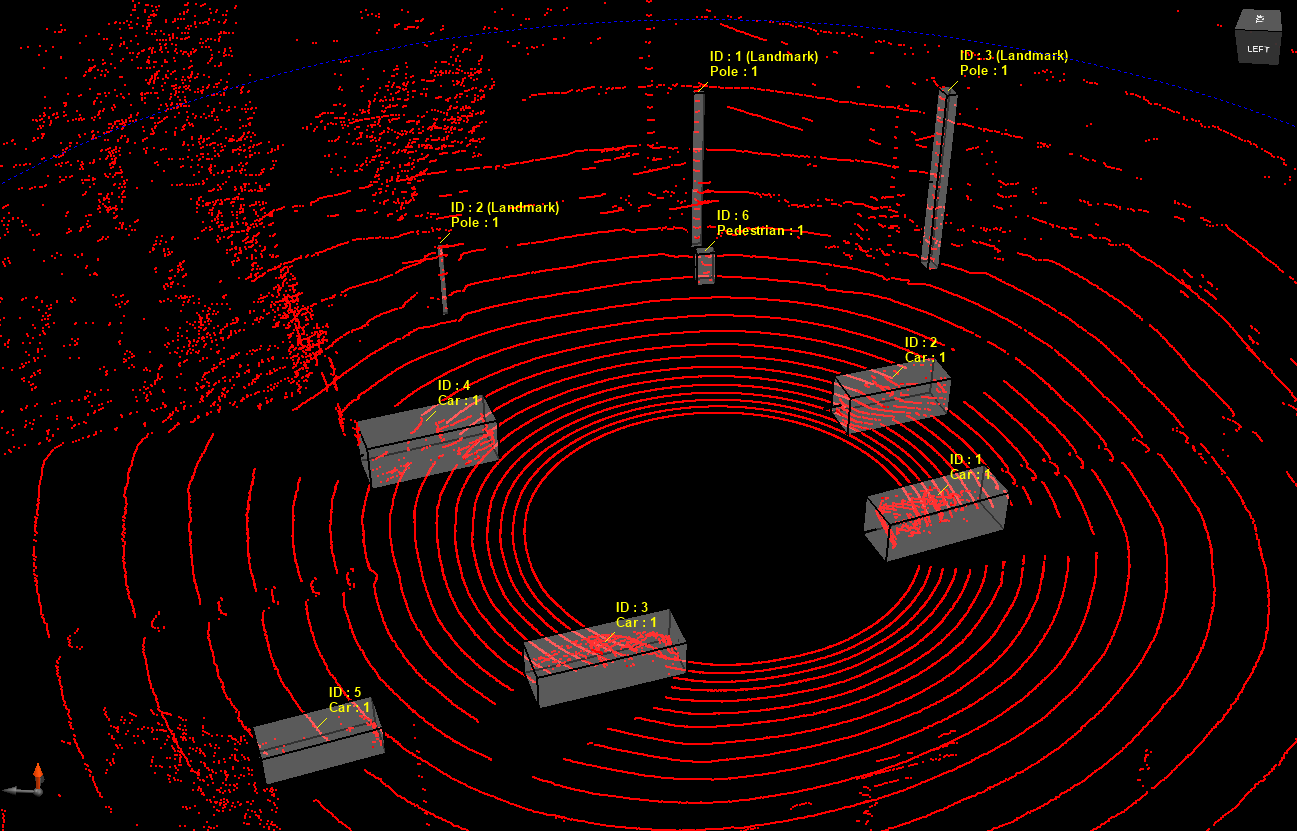Select the Landmark ID 3 pole bounding box
This screenshot has width=1297, height=831.
point(938,180)
